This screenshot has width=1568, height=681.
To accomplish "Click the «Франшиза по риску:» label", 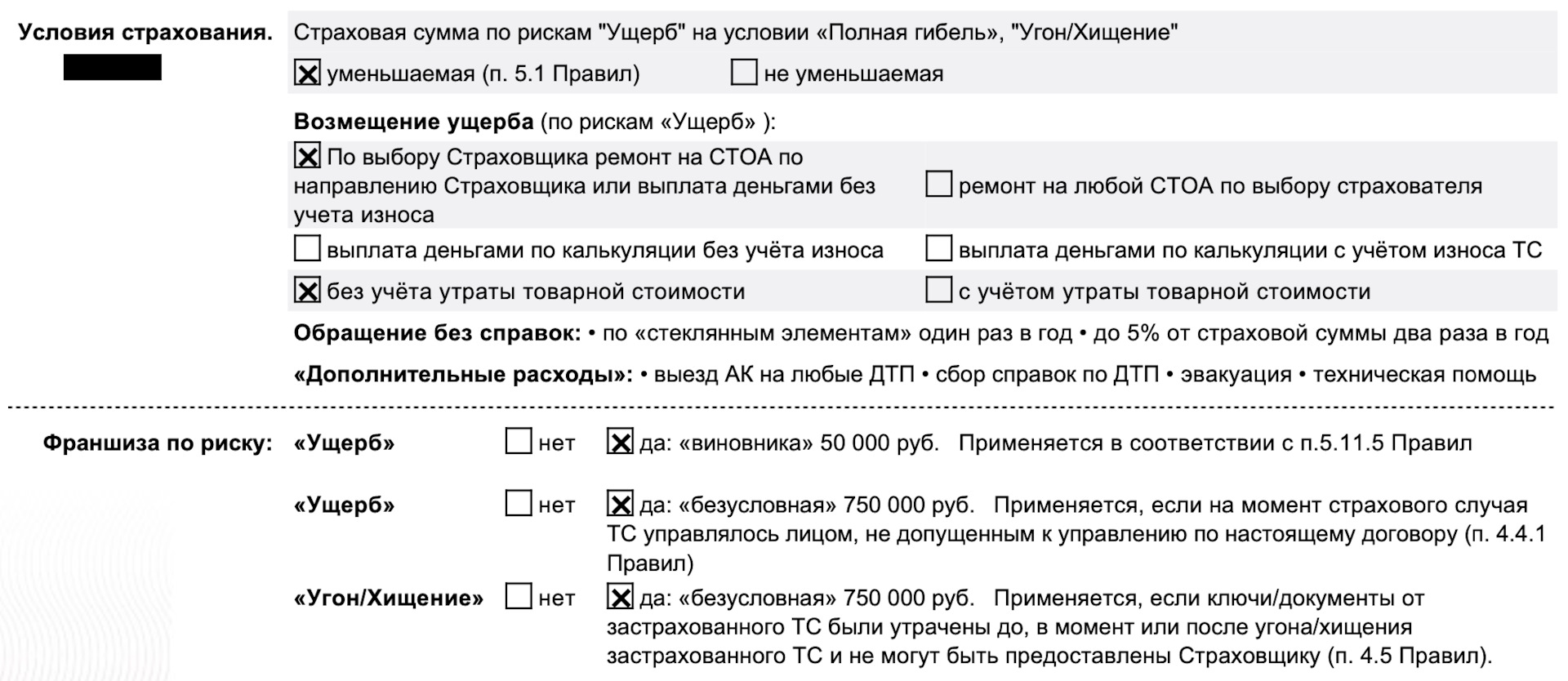I will pos(157,443).
